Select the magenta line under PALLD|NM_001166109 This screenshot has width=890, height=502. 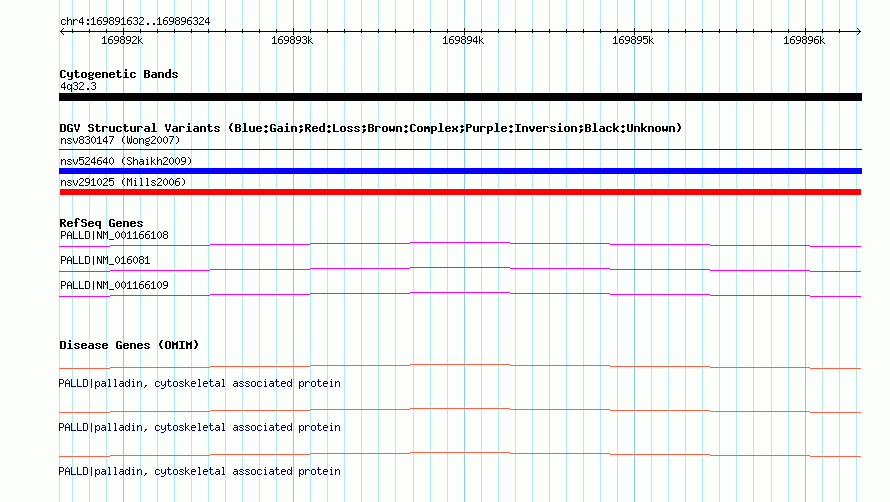[x=460, y=294]
